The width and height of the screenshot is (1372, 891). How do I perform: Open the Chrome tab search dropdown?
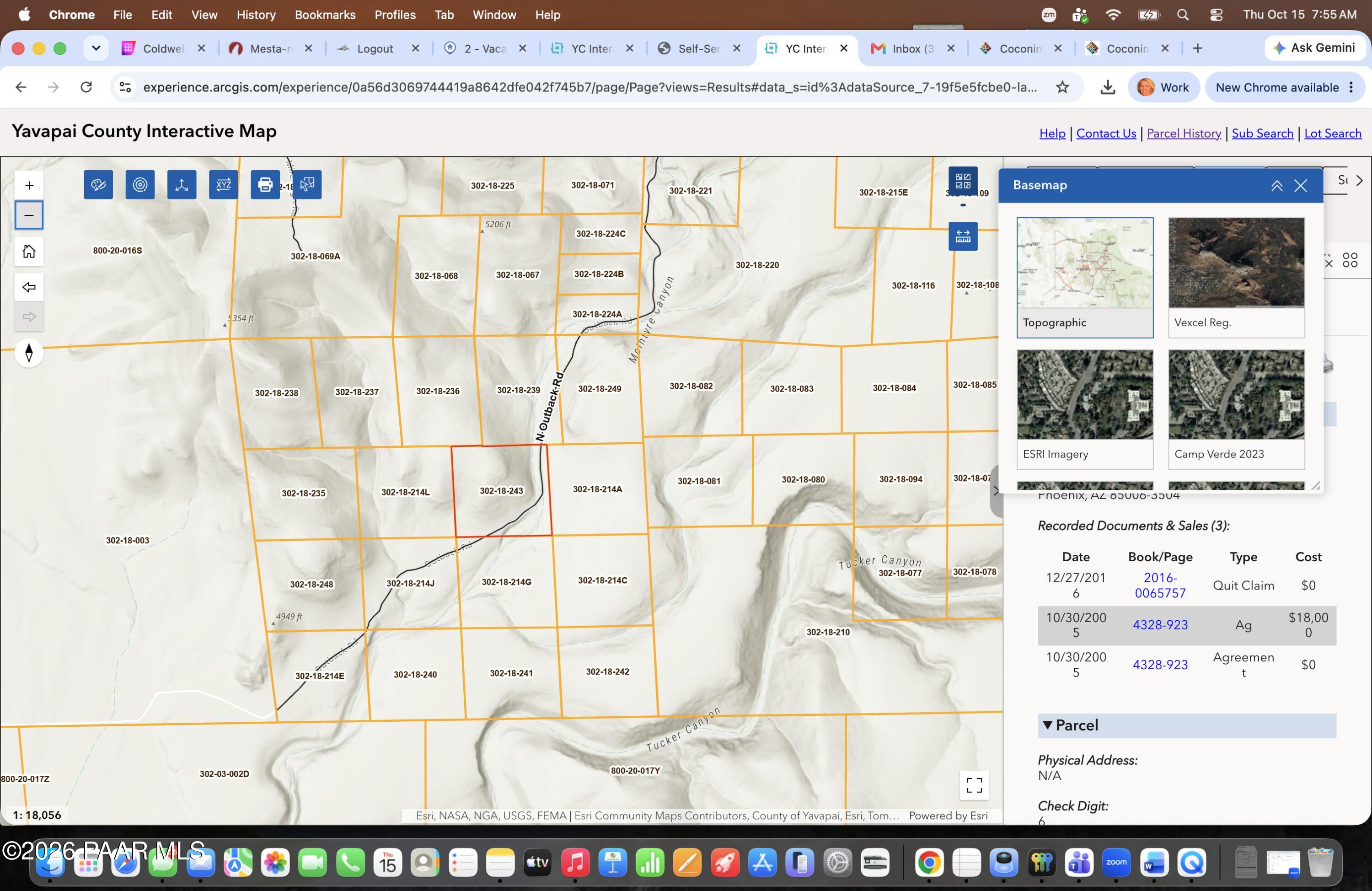[x=96, y=48]
